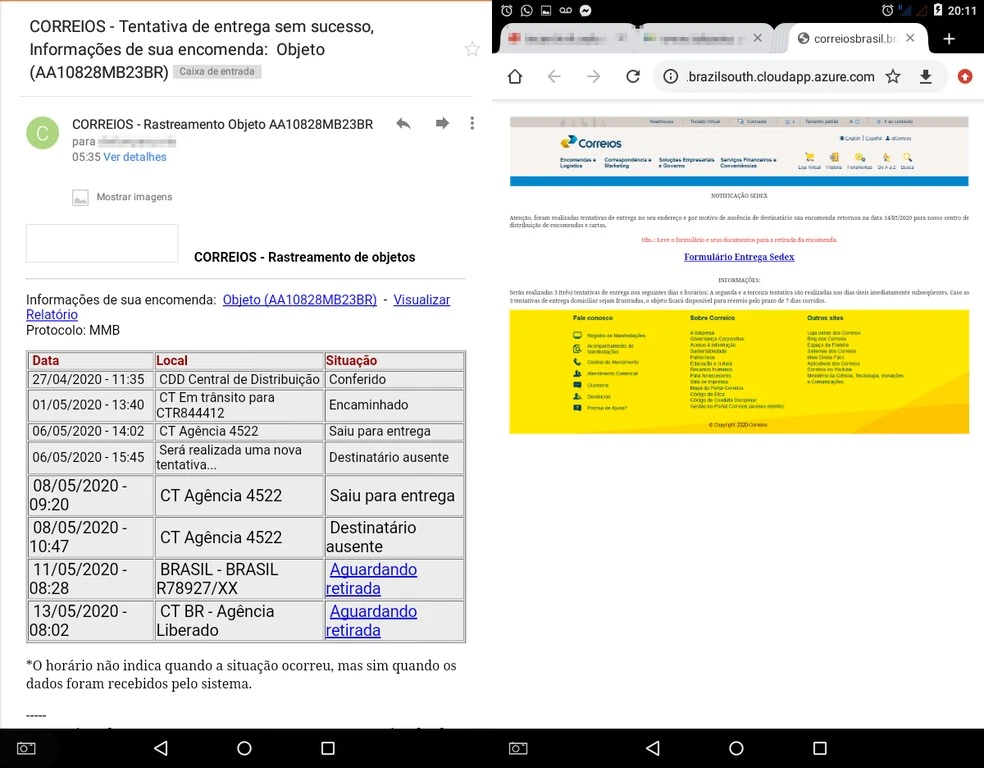The height and width of the screenshot is (768, 984).
Task: Click "Aguardando retirada" in the 11/05/2020 row
Action: [371, 579]
